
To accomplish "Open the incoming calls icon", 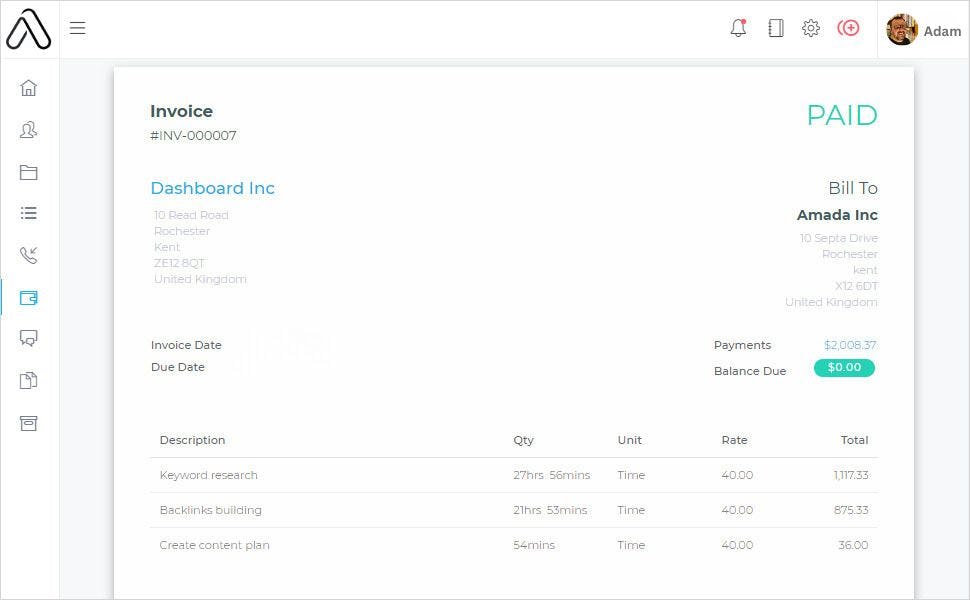I will 29,255.
